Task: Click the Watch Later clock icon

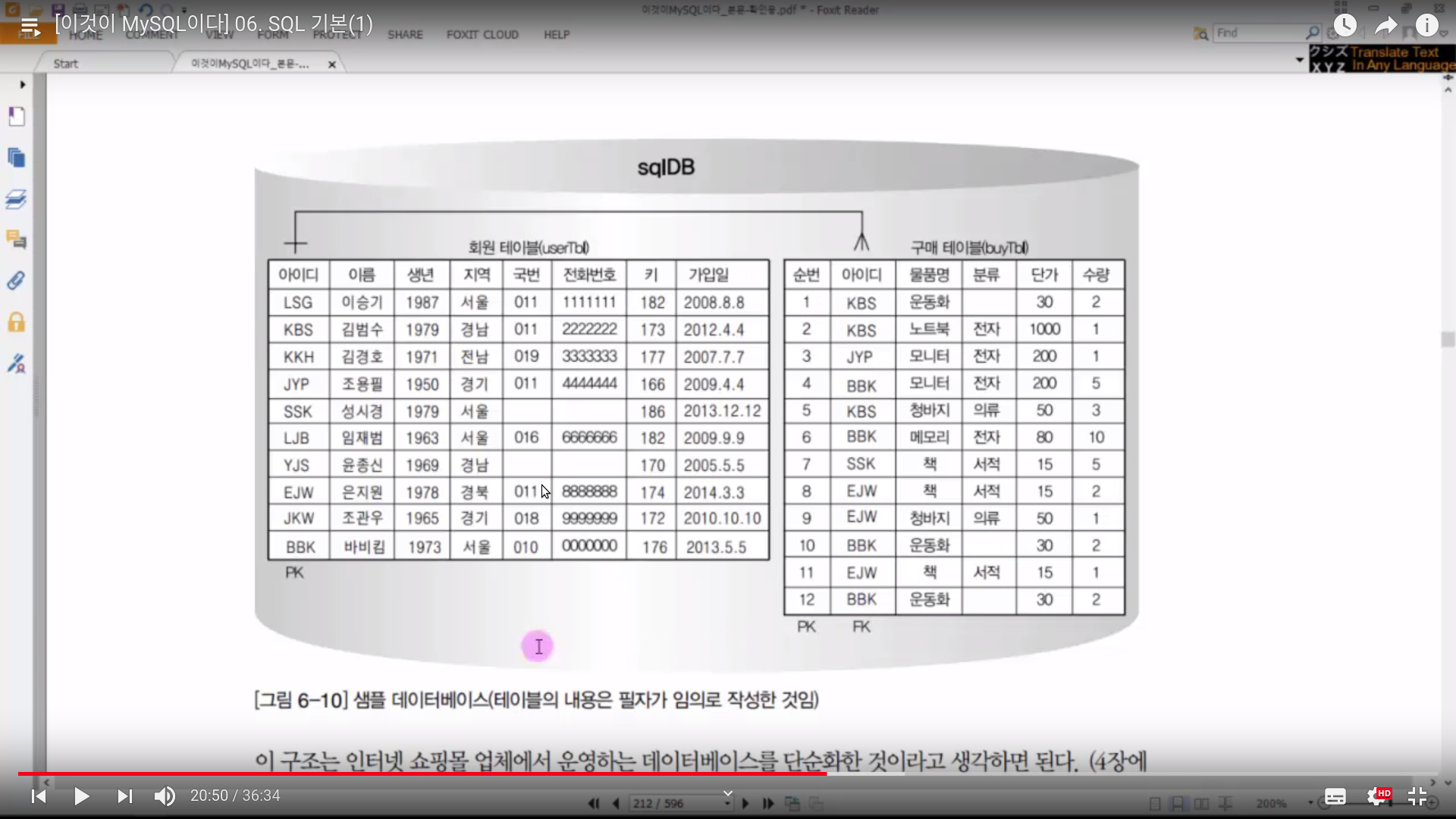Action: (x=1345, y=26)
